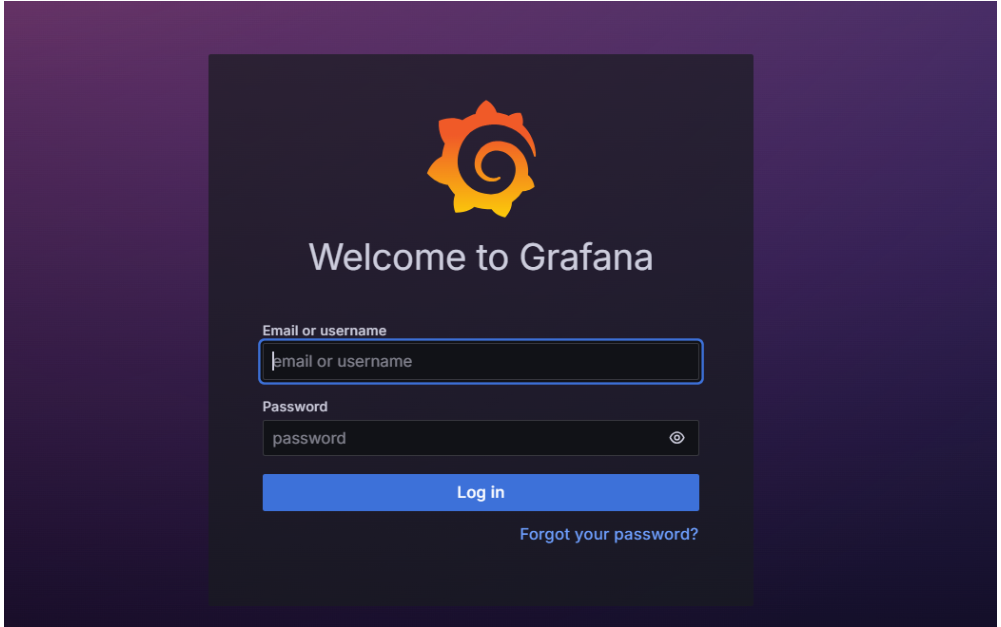
Task: Click into the Password field
Action: pos(481,438)
